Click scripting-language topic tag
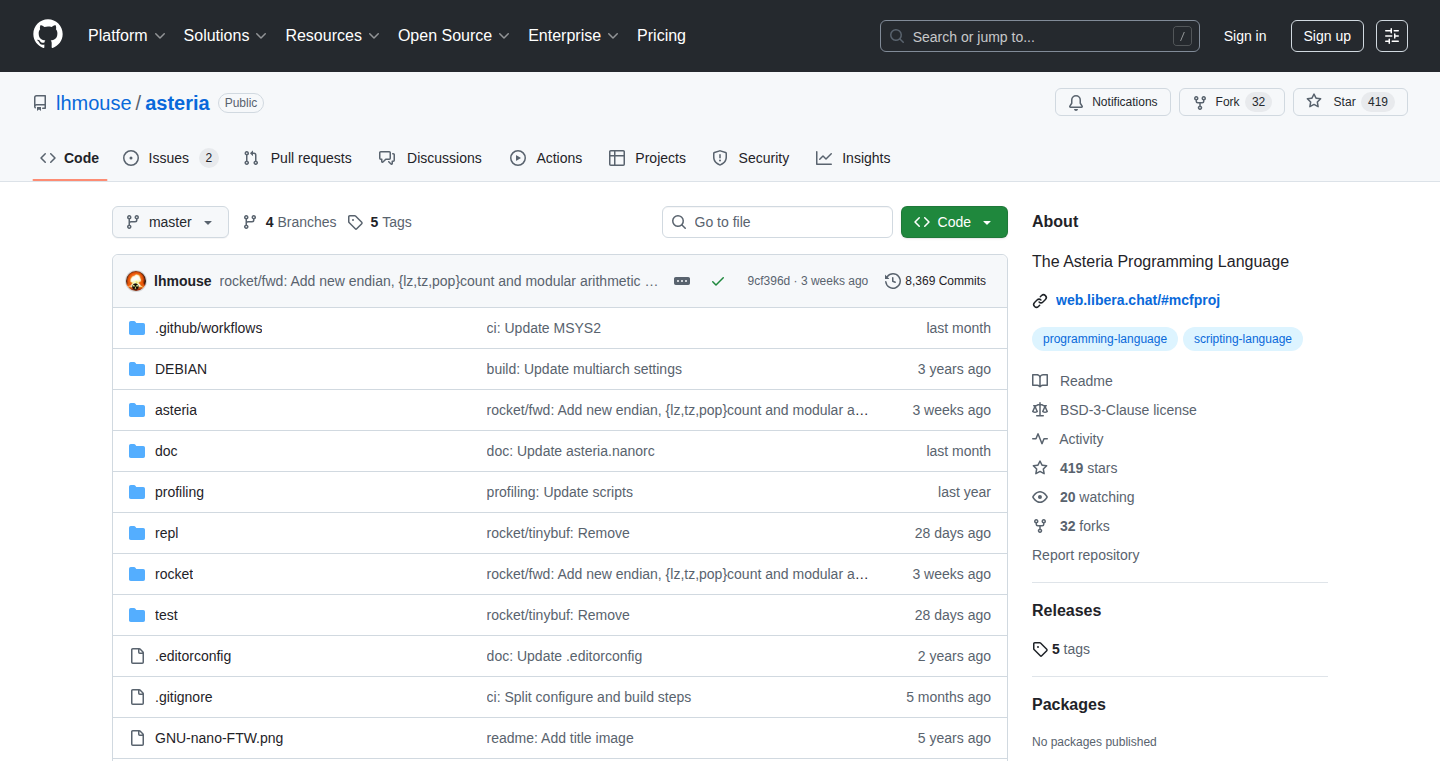The image size is (1440, 761). 1243,339
